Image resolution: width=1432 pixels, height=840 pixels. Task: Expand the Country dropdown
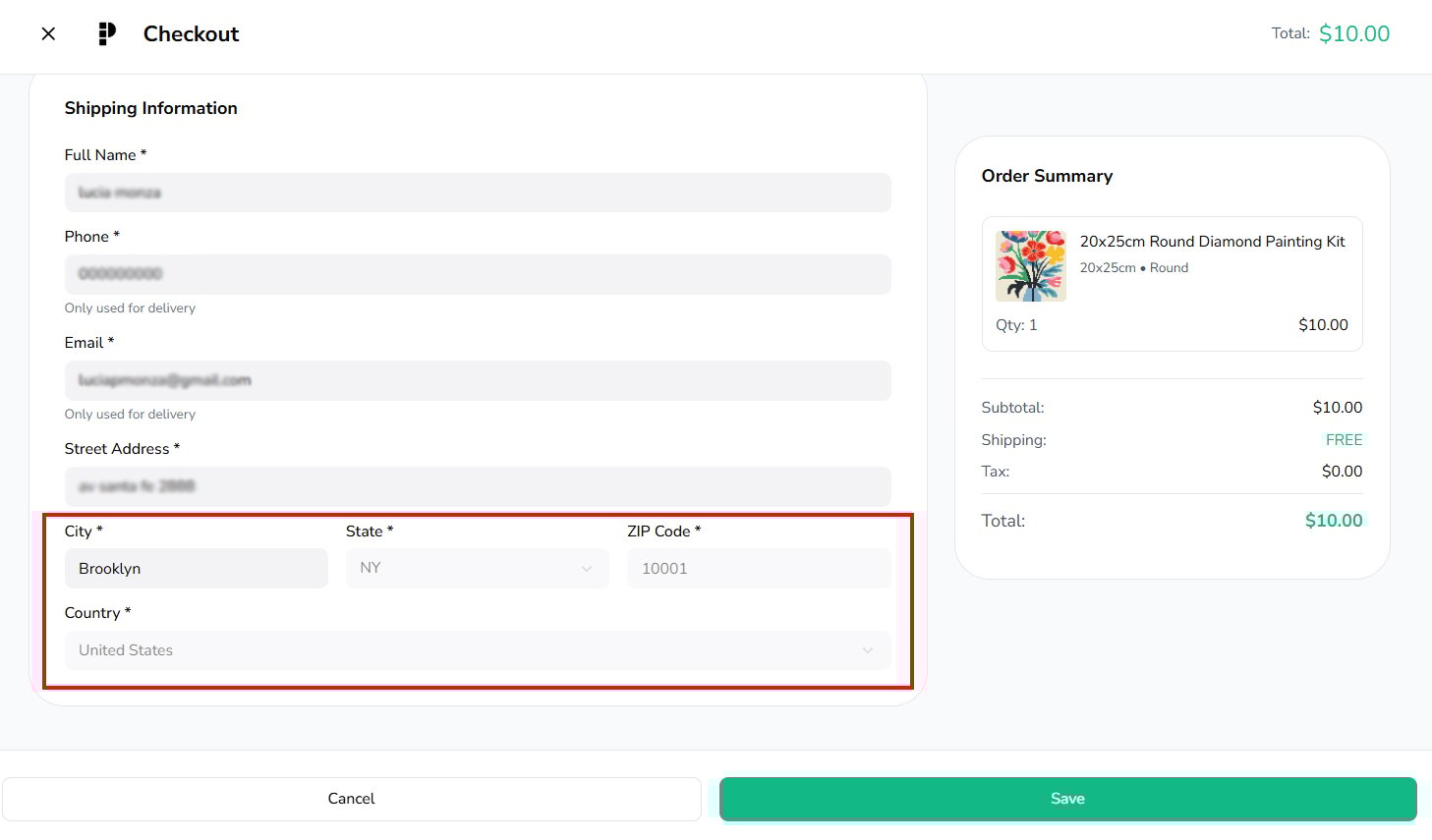(x=478, y=650)
